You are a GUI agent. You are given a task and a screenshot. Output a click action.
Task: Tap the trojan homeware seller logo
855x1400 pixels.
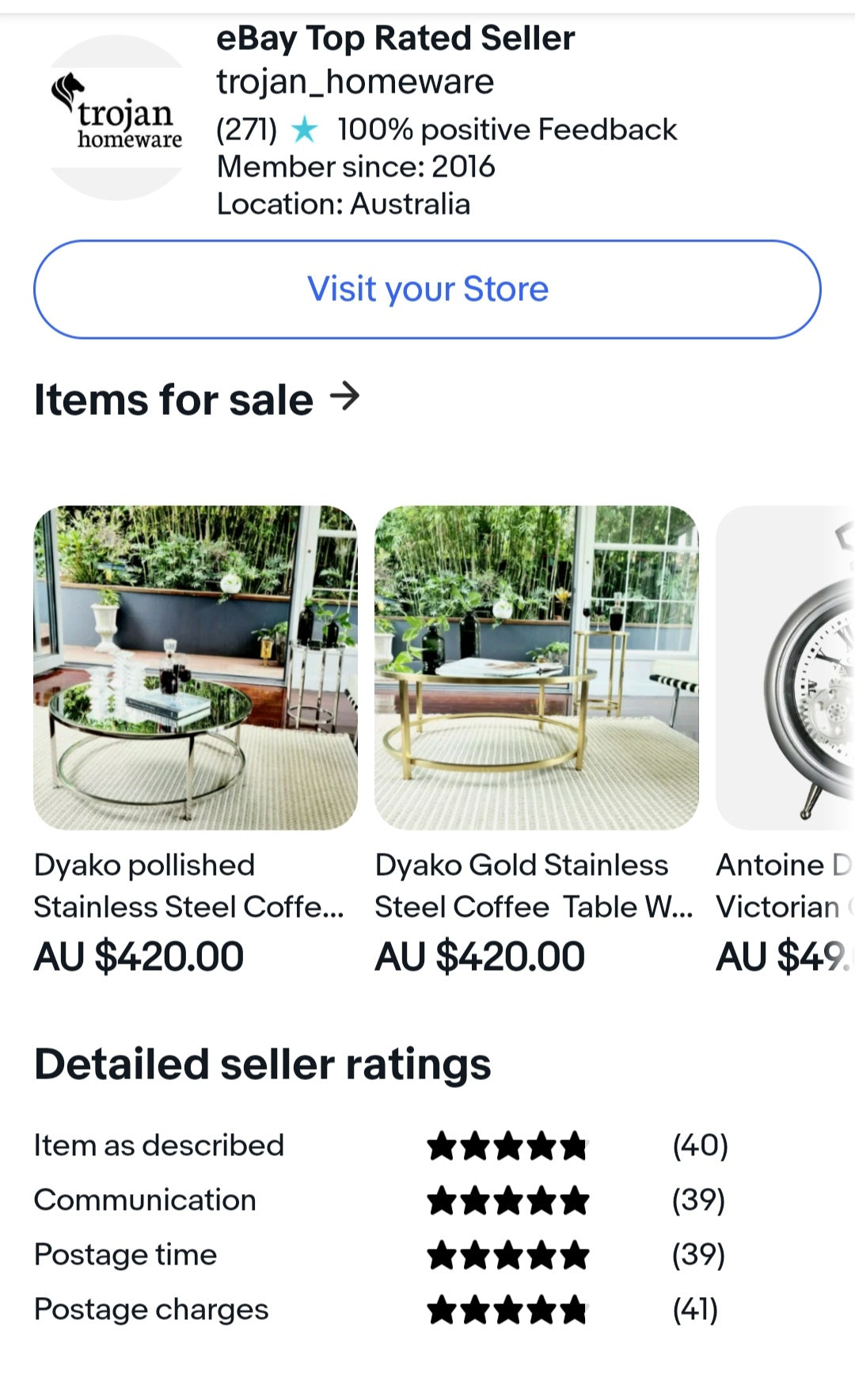tap(117, 117)
